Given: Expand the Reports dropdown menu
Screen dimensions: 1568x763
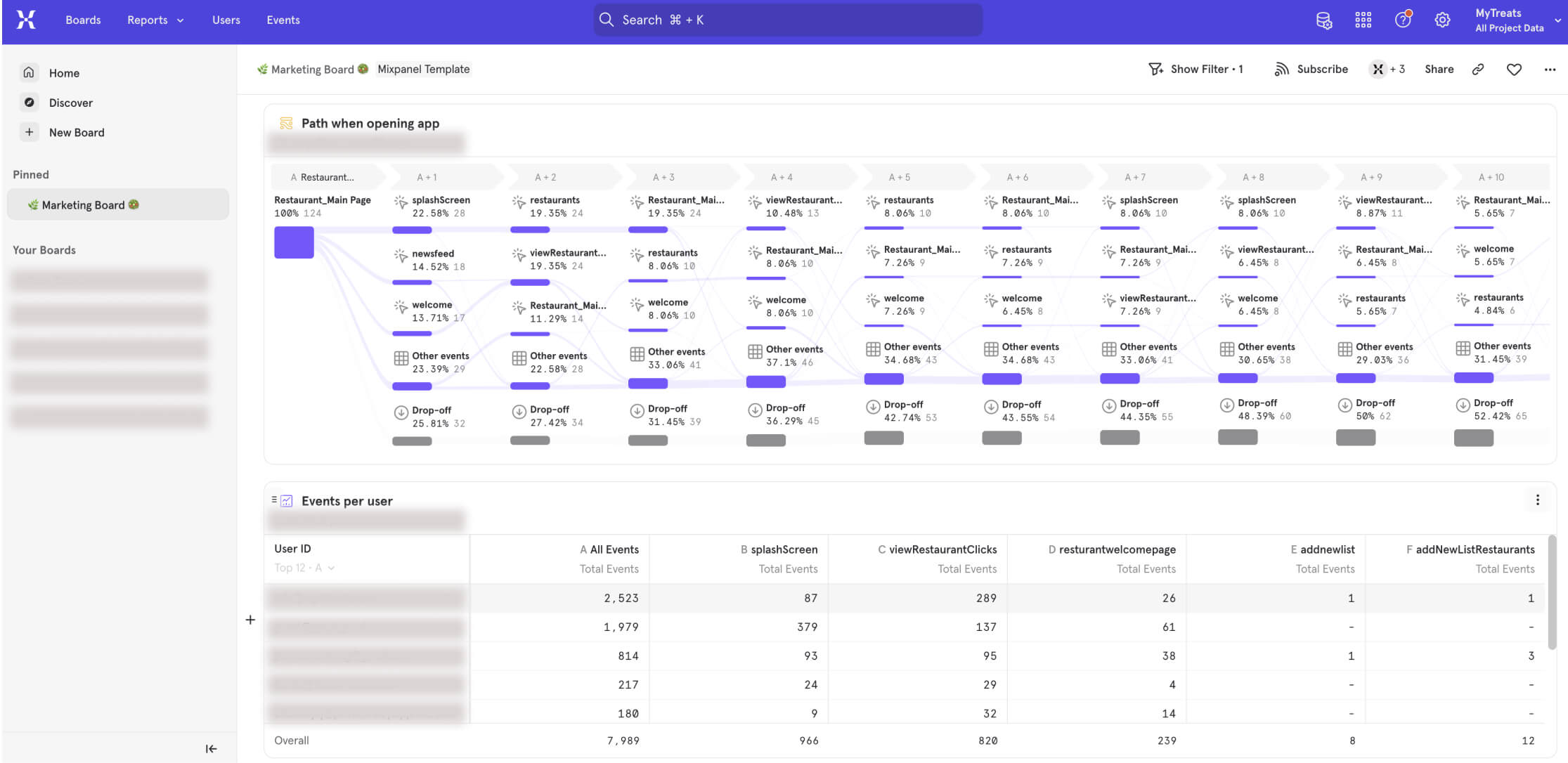Looking at the screenshot, I should pyautogui.click(x=155, y=20).
